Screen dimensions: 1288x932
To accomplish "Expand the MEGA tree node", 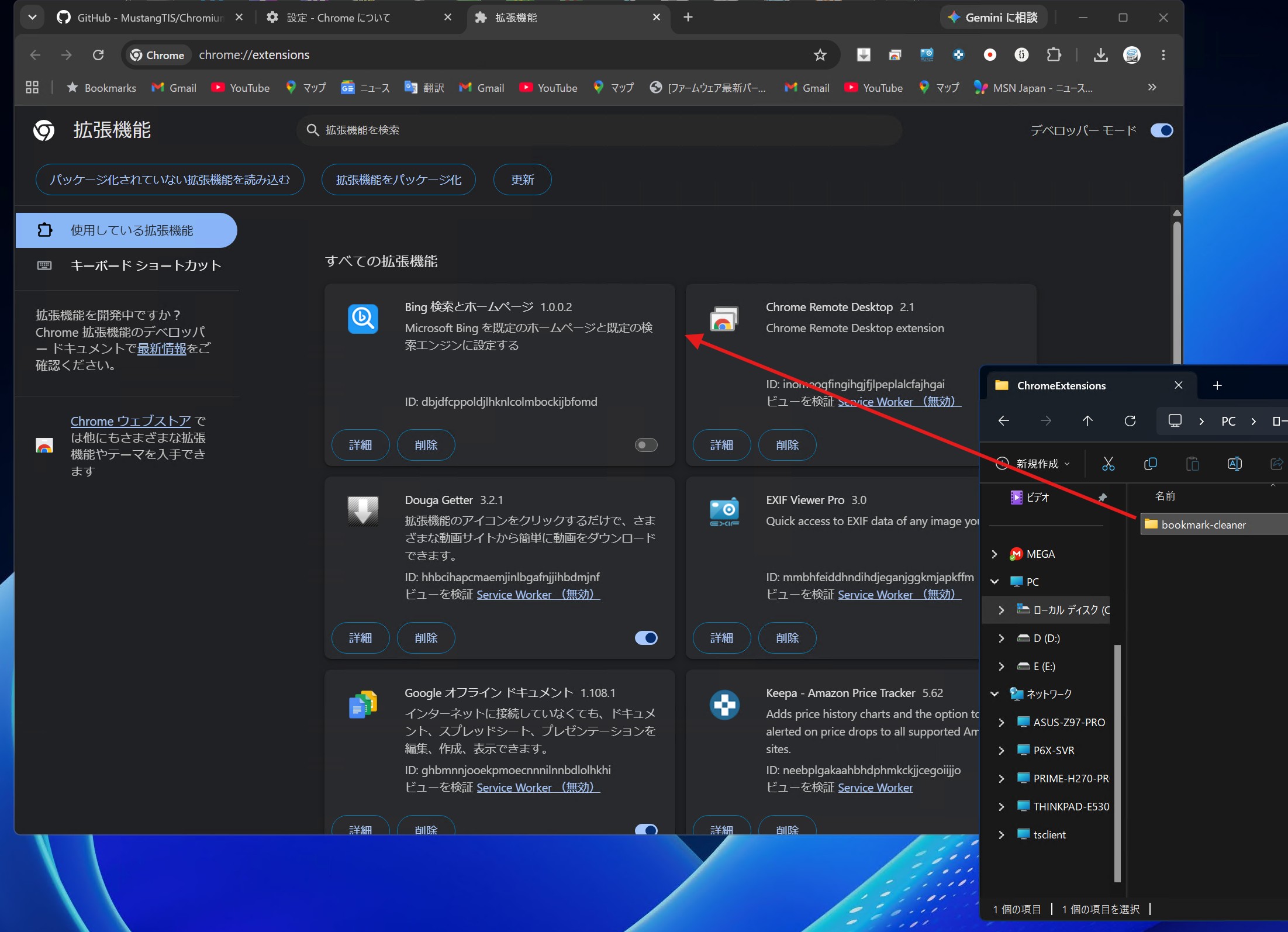I will point(995,554).
